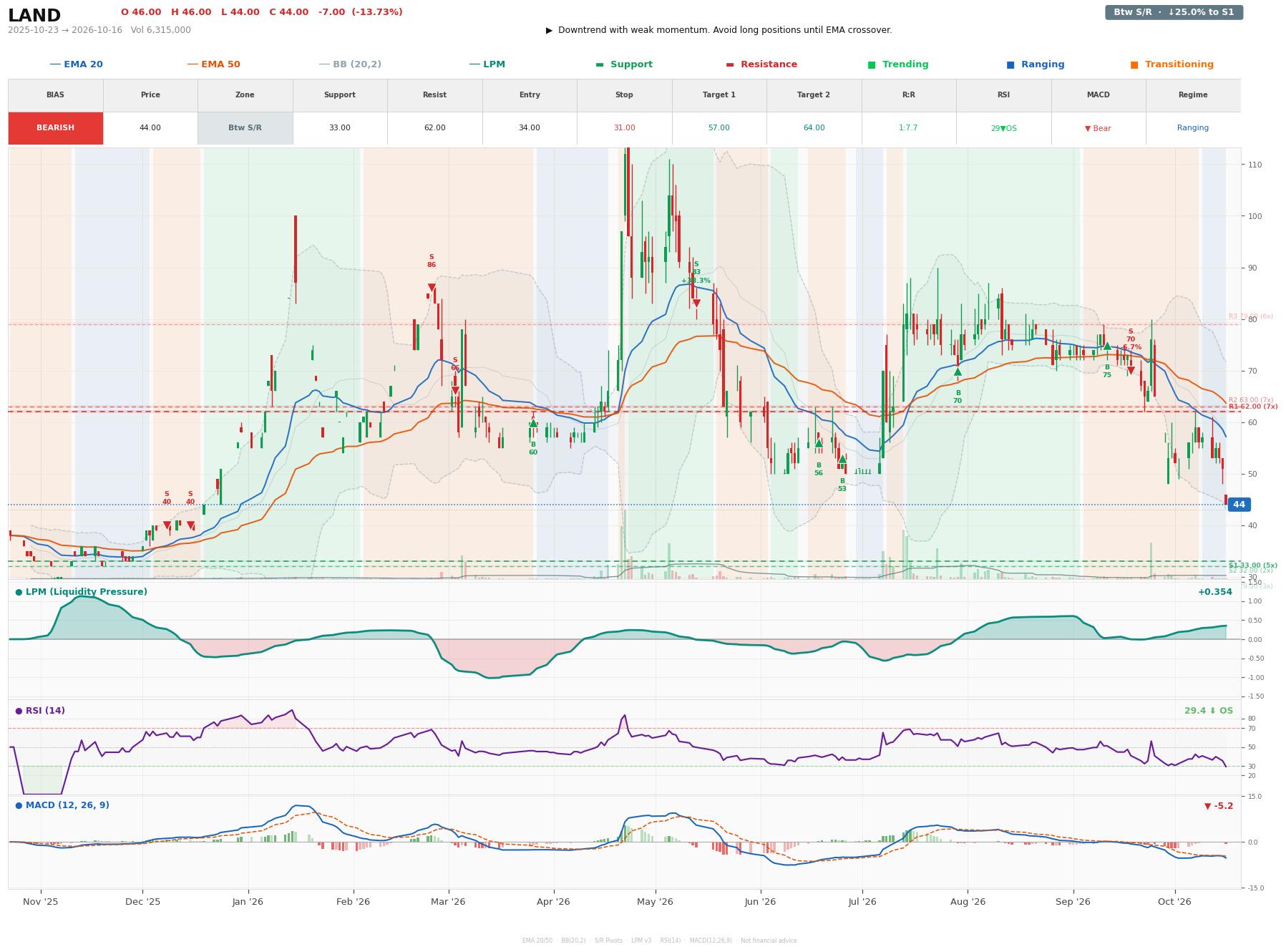
Task: Click the ▼ -5.2 MACD reading
Action: (1219, 806)
